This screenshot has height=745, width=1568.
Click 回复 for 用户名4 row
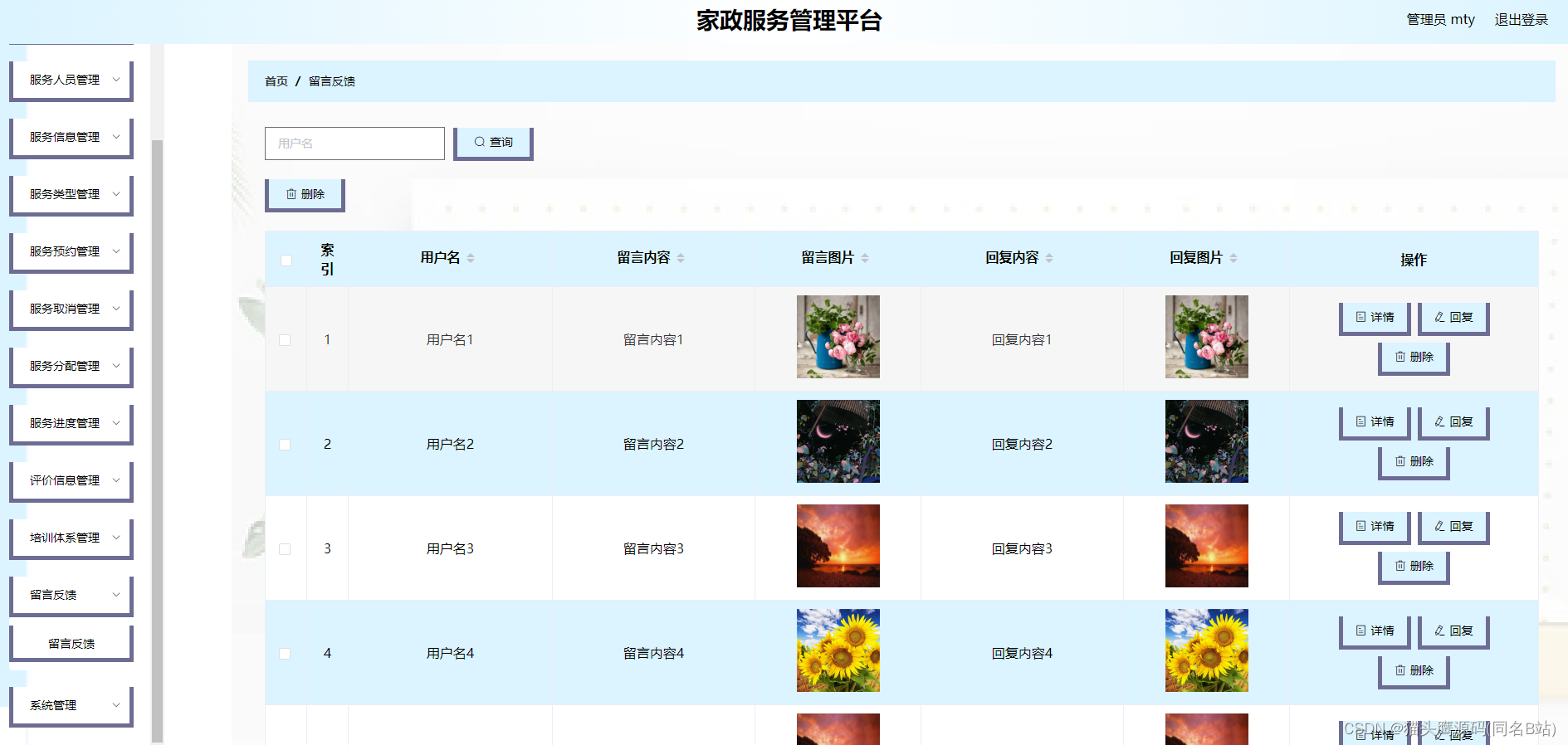tap(1453, 631)
